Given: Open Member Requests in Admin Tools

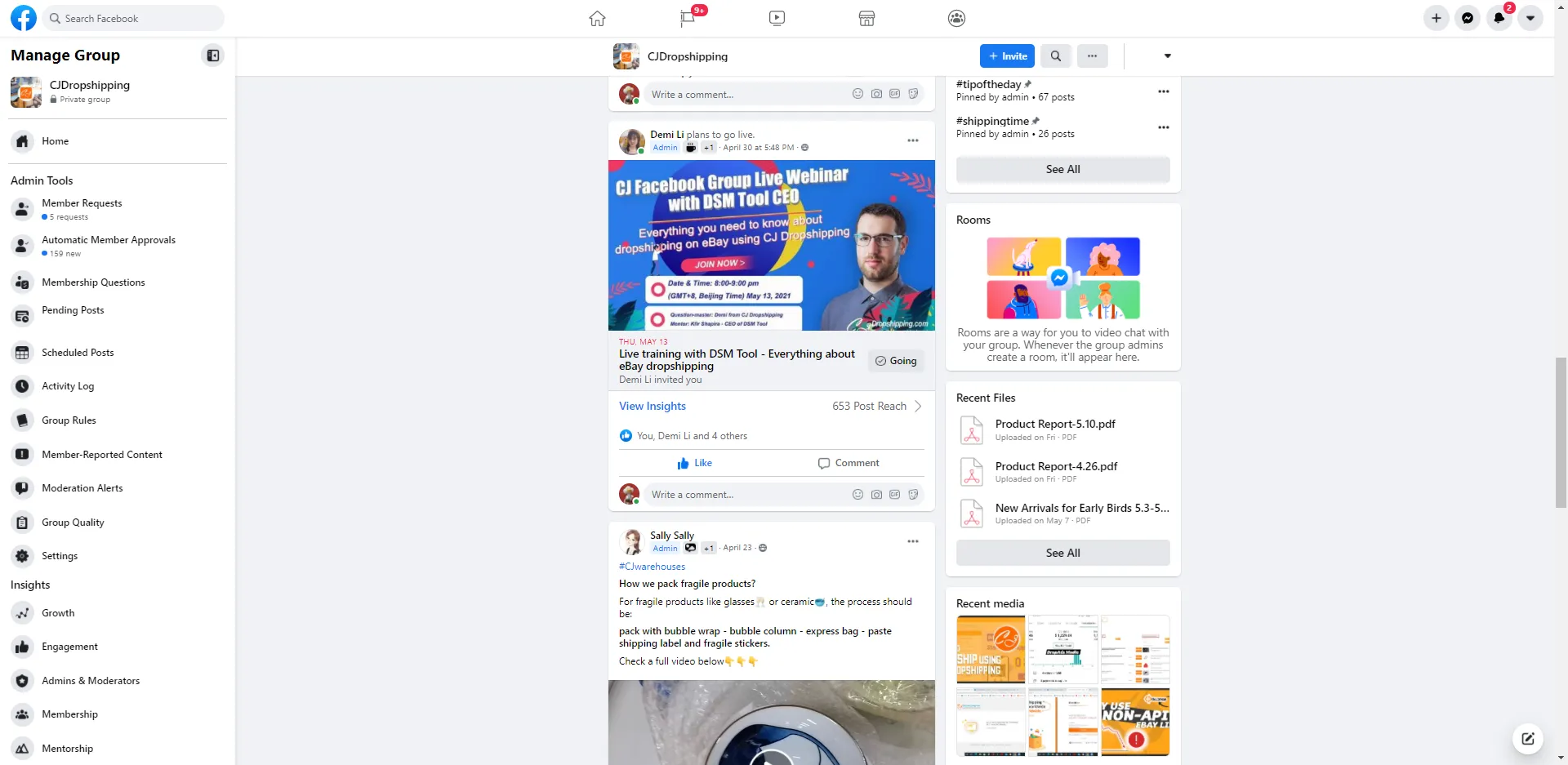Looking at the screenshot, I should [x=82, y=203].
